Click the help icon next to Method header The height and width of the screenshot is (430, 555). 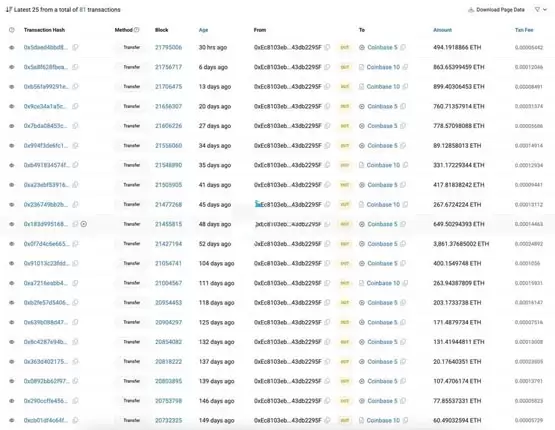pos(137,30)
